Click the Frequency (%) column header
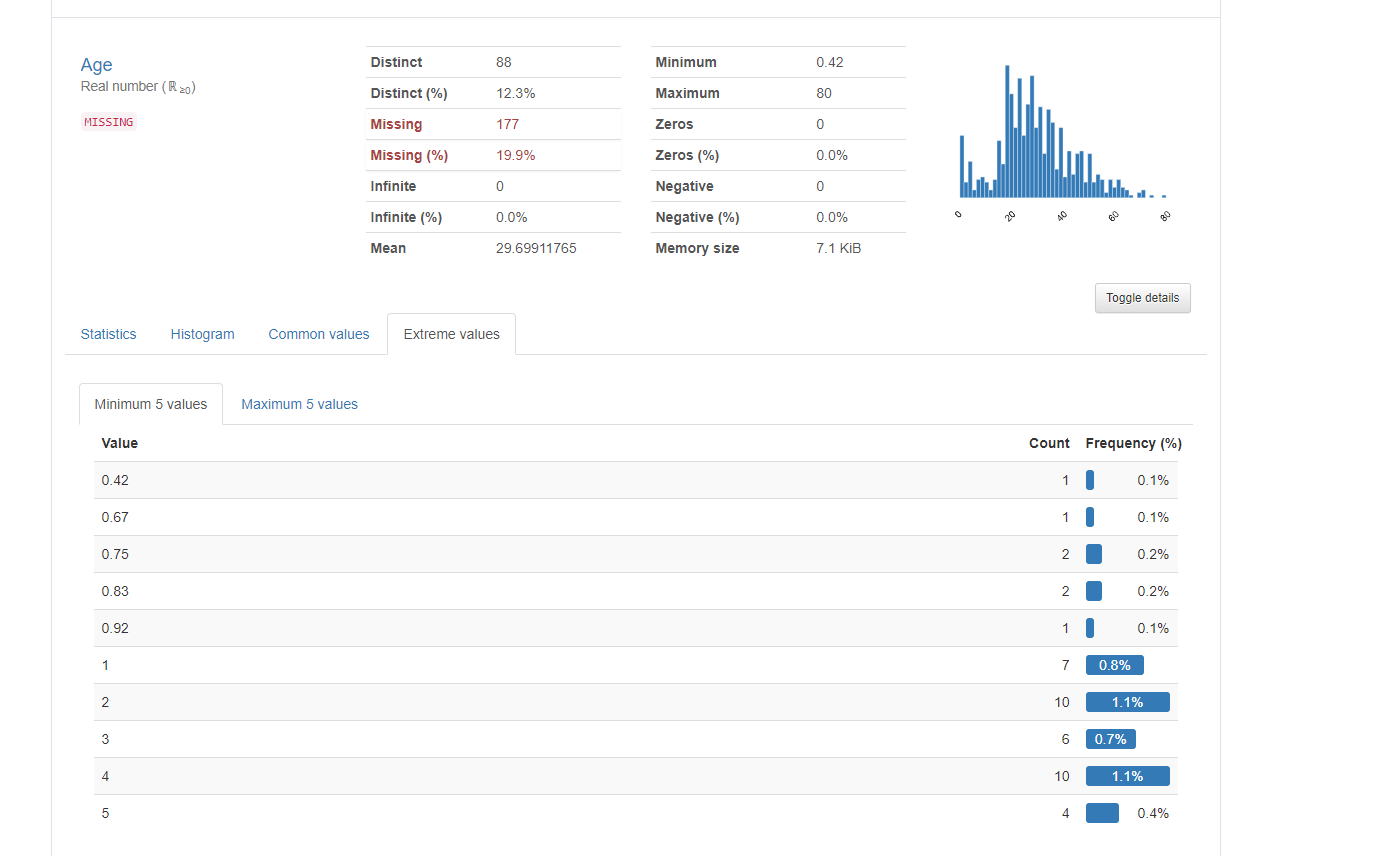This screenshot has width=1387, height=856. 1133,443
